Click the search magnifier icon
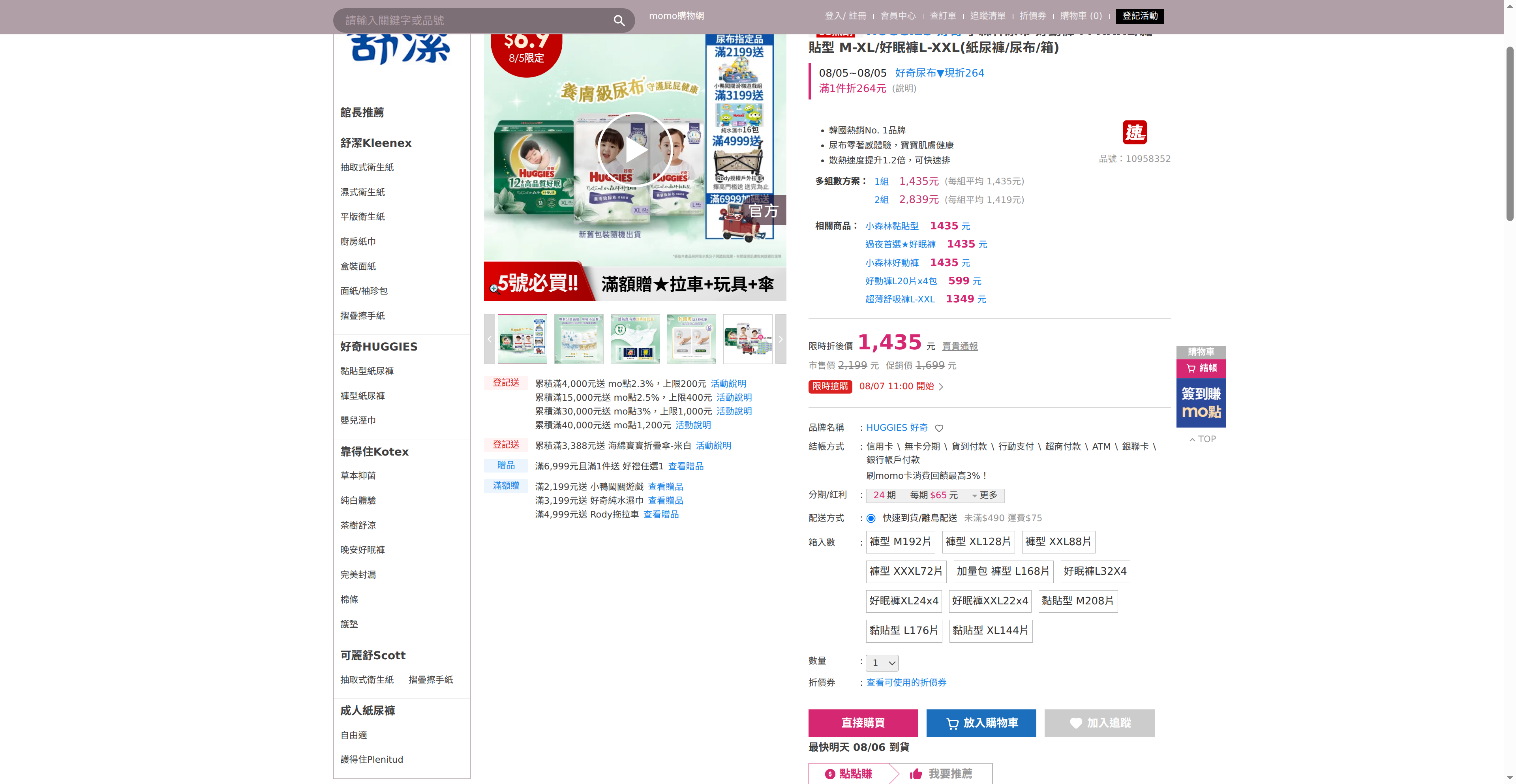 coord(619,21)
